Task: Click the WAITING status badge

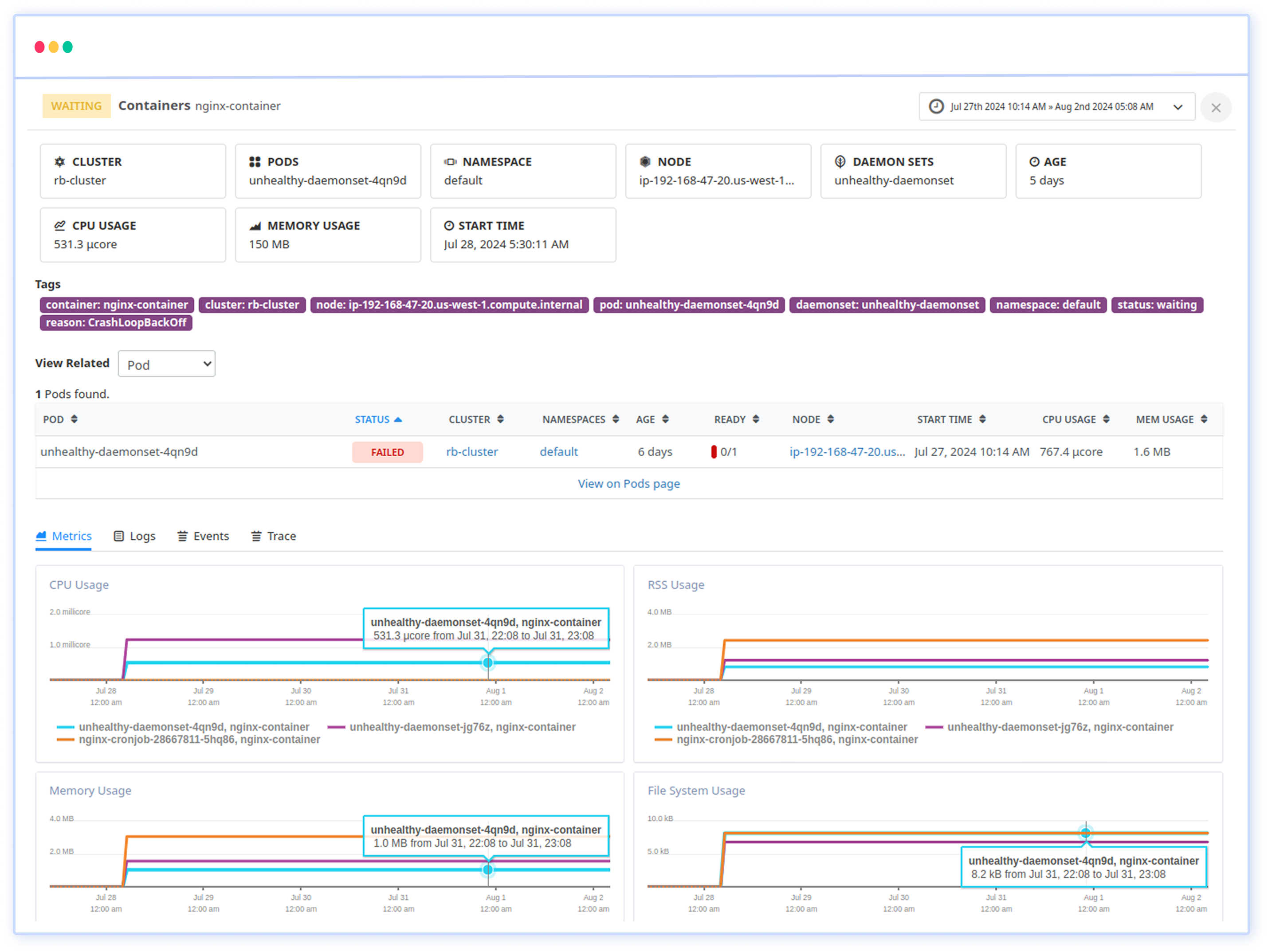Action: coord(76,106)
